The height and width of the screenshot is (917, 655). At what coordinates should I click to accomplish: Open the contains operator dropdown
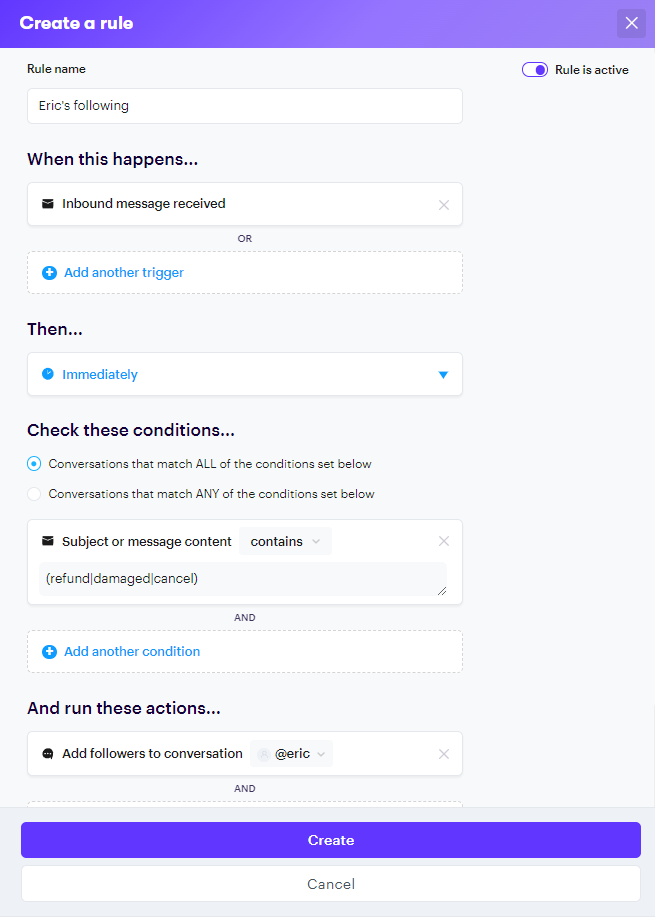click(x=285, y=541)
